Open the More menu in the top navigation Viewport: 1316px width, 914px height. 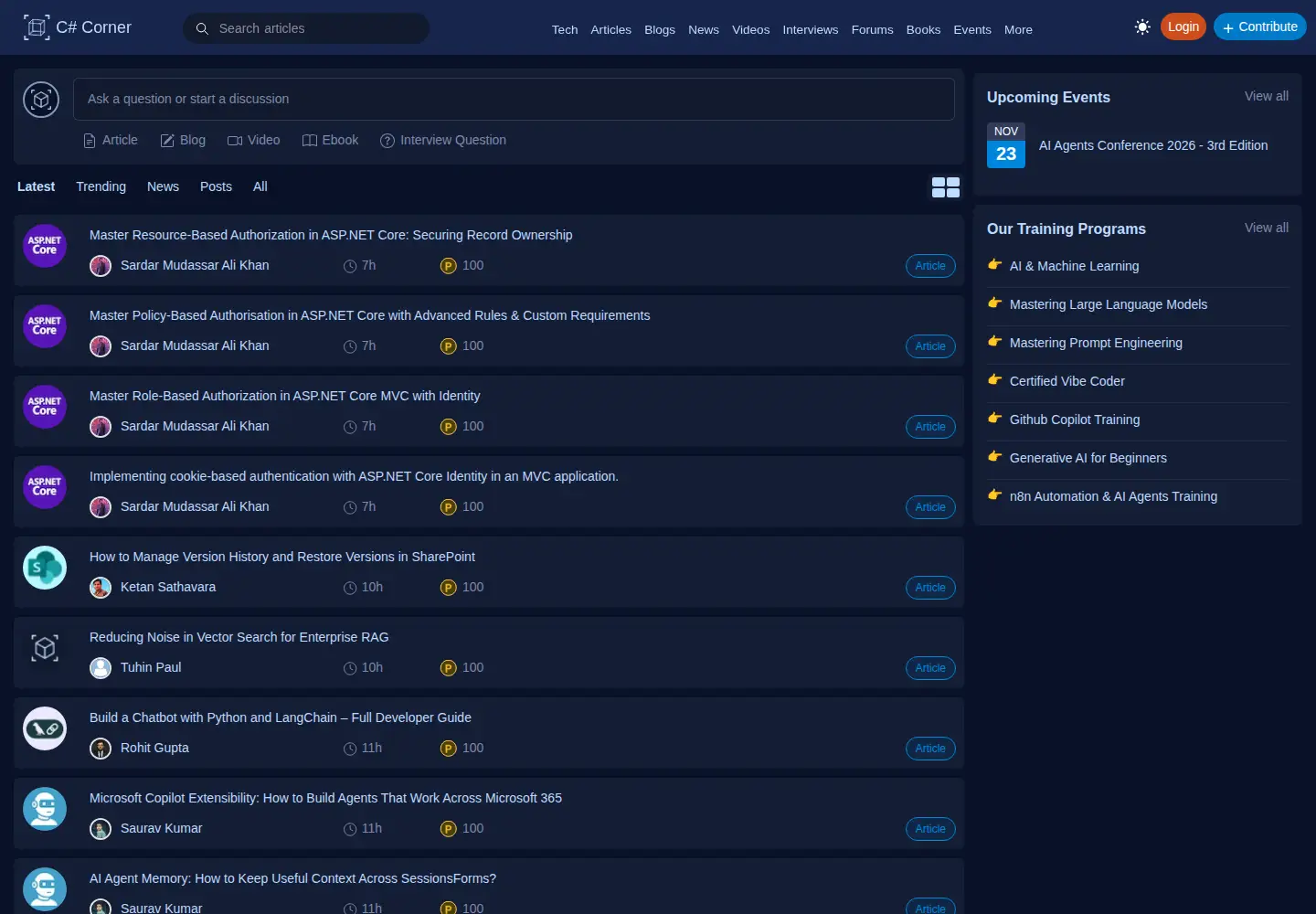(1018, 29)
